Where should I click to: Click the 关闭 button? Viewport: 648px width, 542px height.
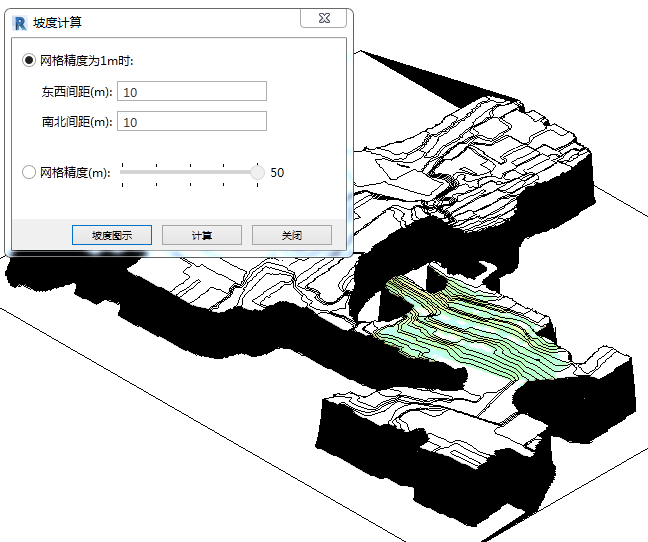(x=291, y=236)
